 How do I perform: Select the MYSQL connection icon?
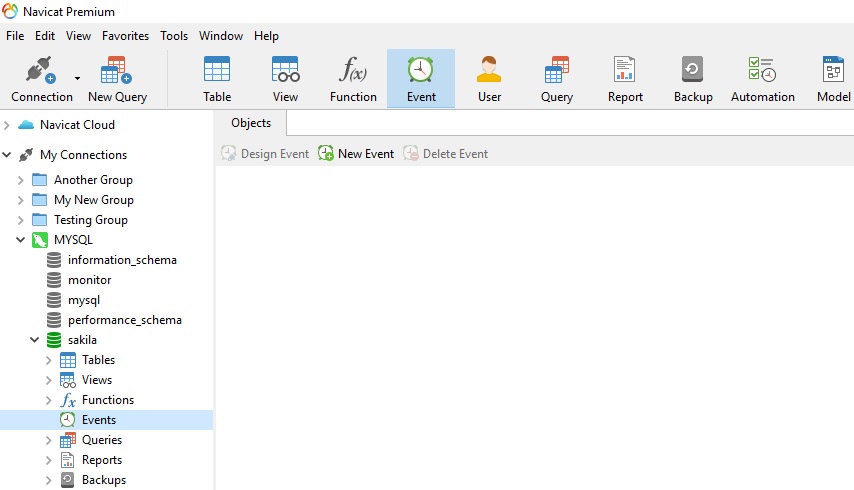point(40,240)
